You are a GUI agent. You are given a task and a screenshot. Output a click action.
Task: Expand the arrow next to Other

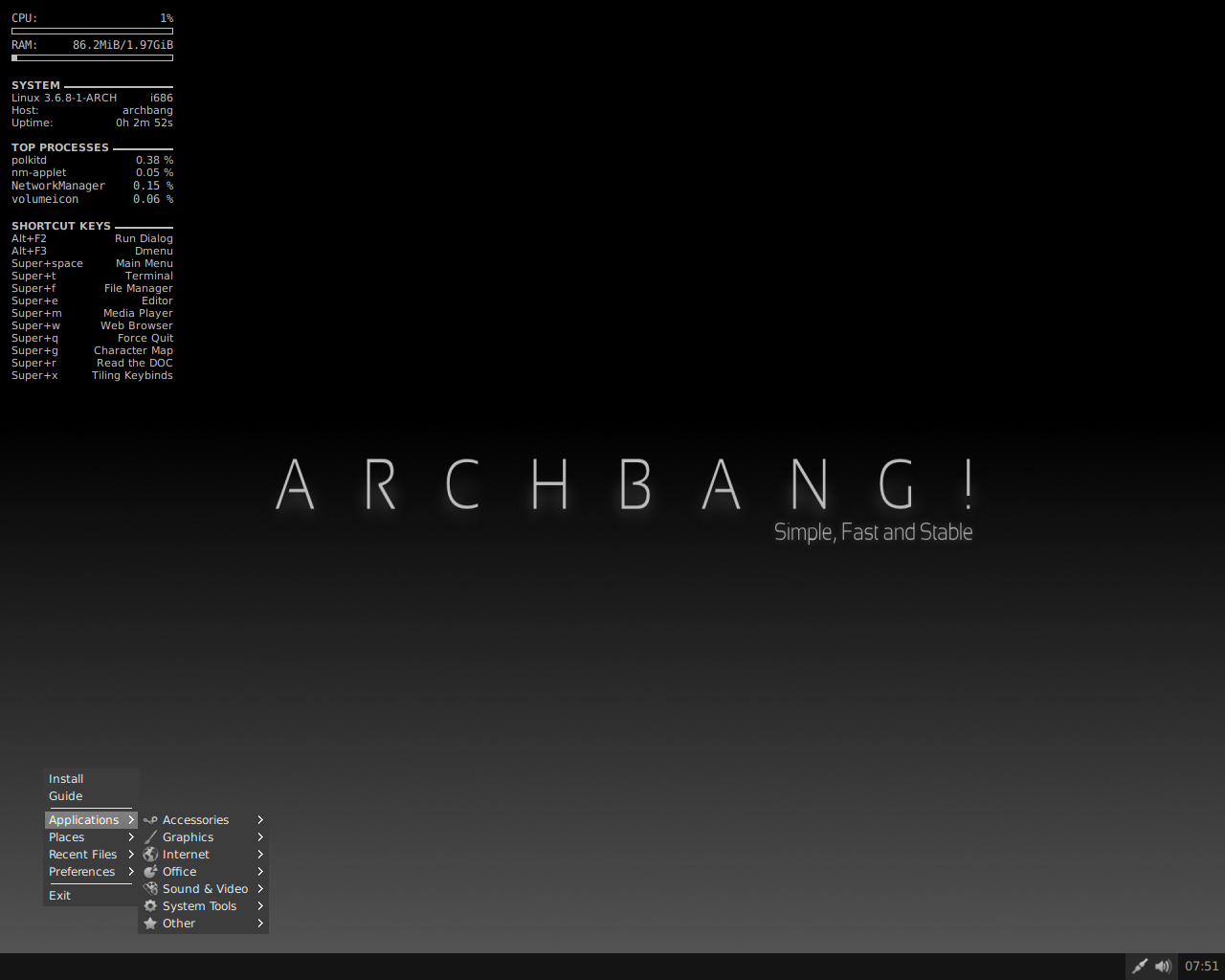260,924
